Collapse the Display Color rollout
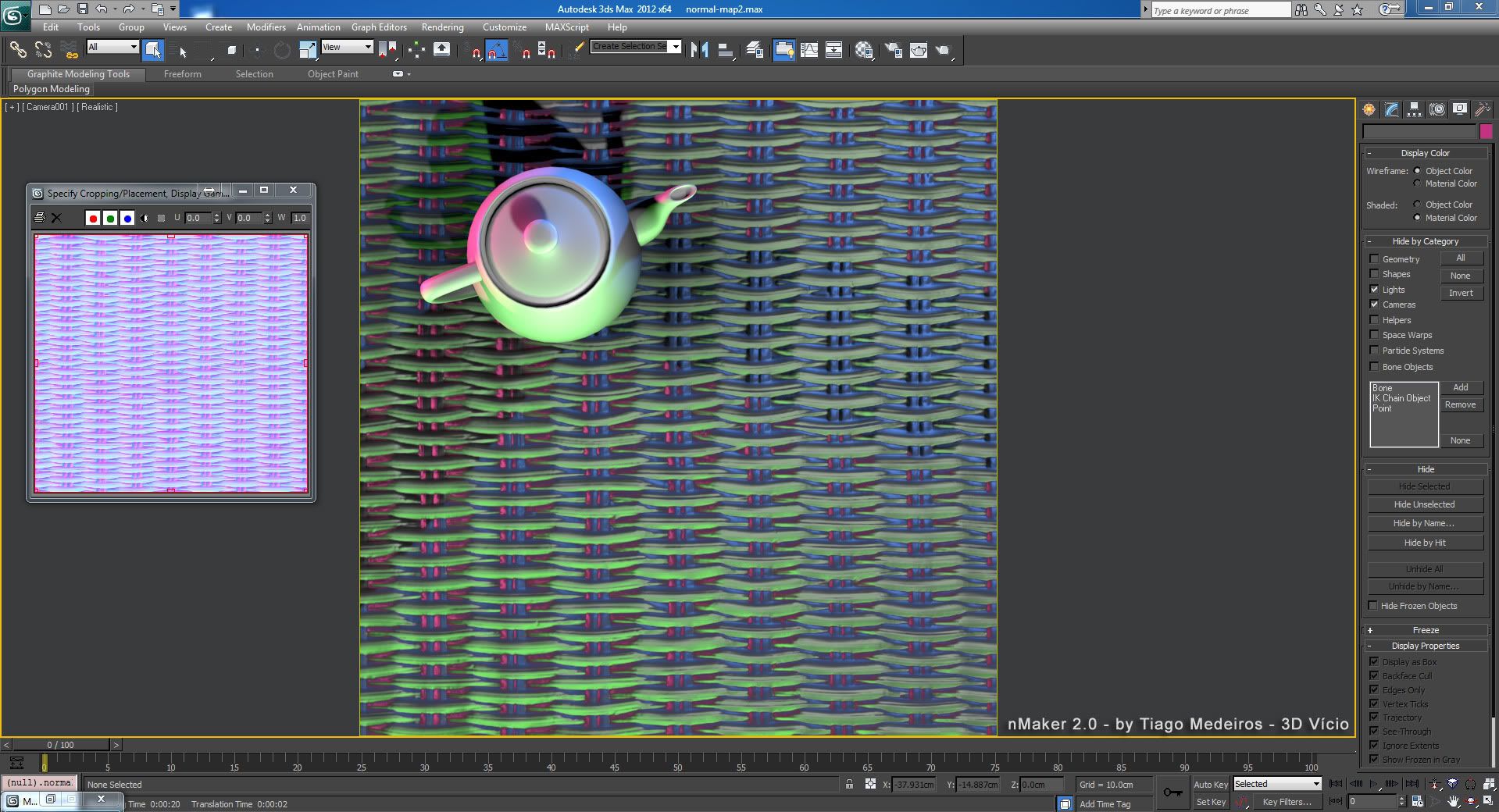Screen dimensions: 1499x812 [x=1425, y=153]
